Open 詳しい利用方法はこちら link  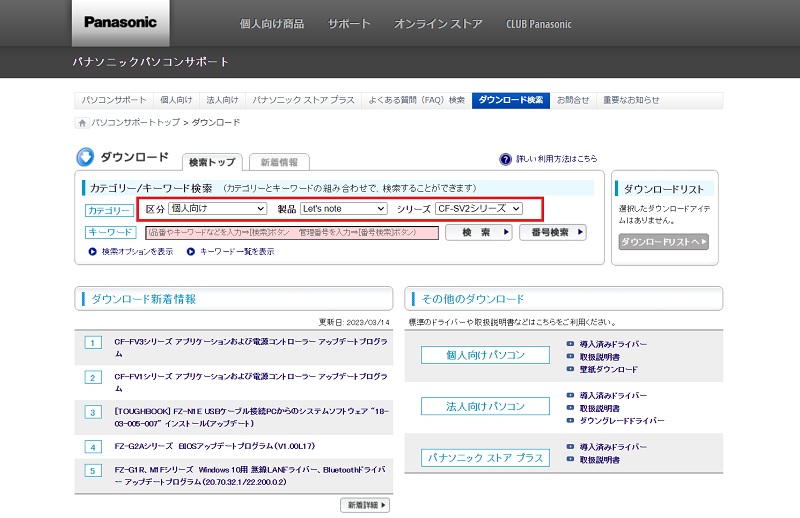(x=556, y=159)
